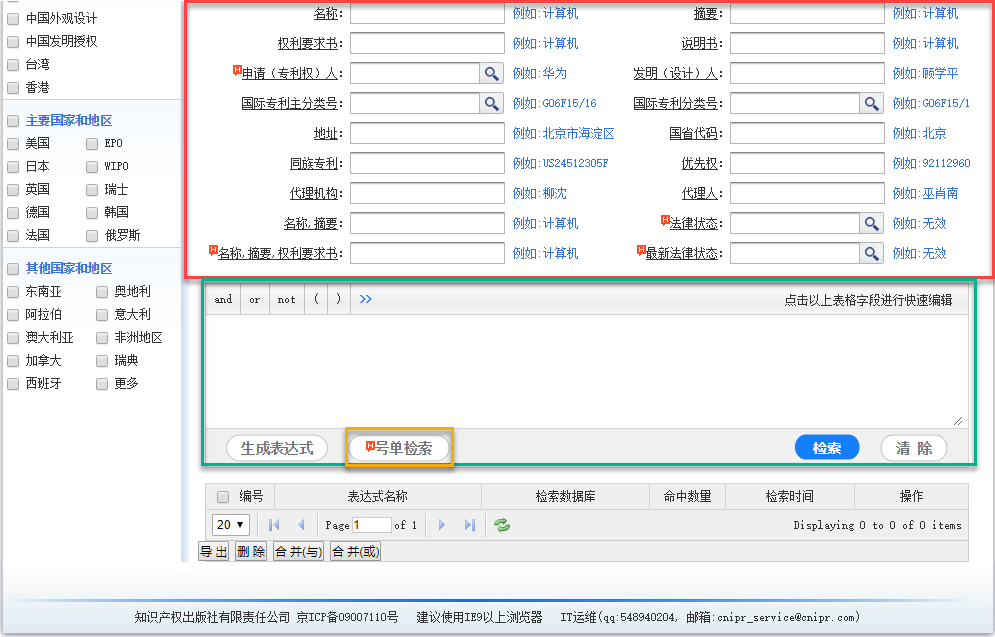The height and width of the screenshot is (637, 995).
Task: Click the 导出 button
Action: click(213, 551)
